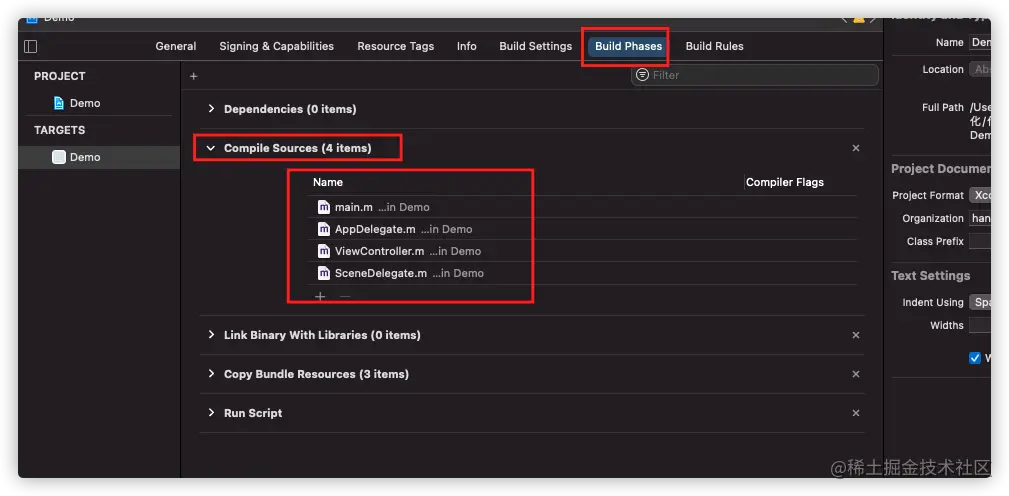Toggle the projects and targets sidebar icon
Screen dimensions: 1009x496
30,46
